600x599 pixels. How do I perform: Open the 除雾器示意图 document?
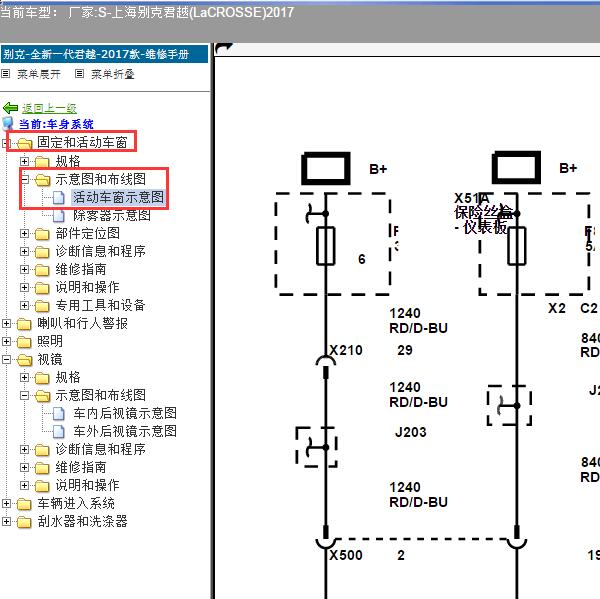[112, 215]
